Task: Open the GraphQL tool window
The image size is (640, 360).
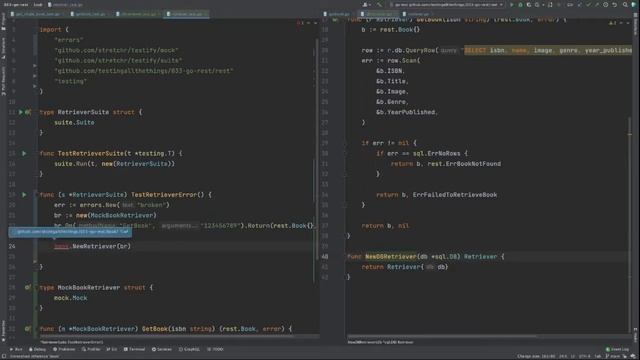Action: 189,349
